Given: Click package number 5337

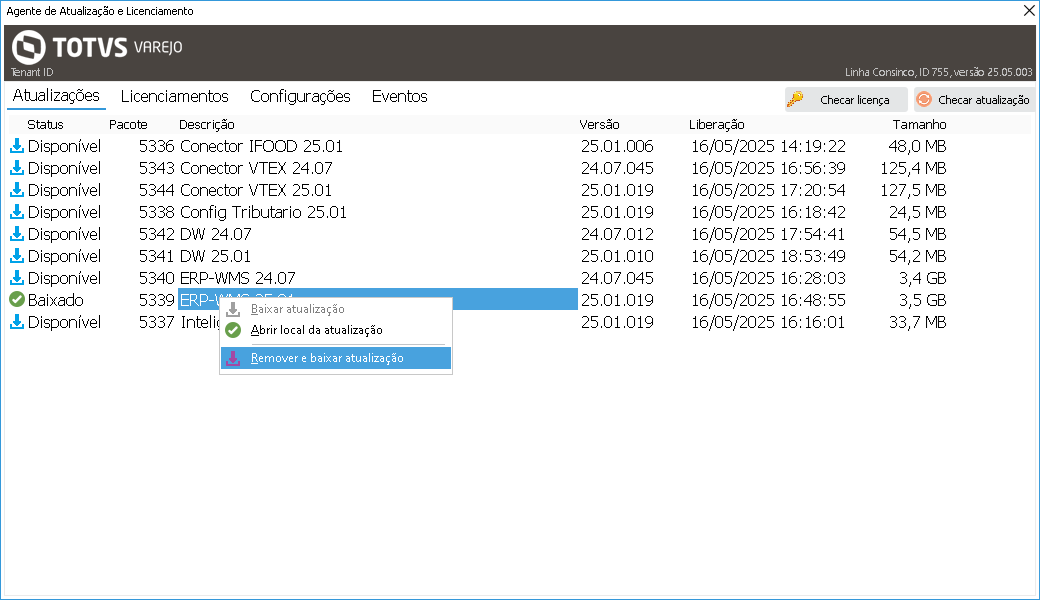Looking at the screenshot, I should point(157,322).
